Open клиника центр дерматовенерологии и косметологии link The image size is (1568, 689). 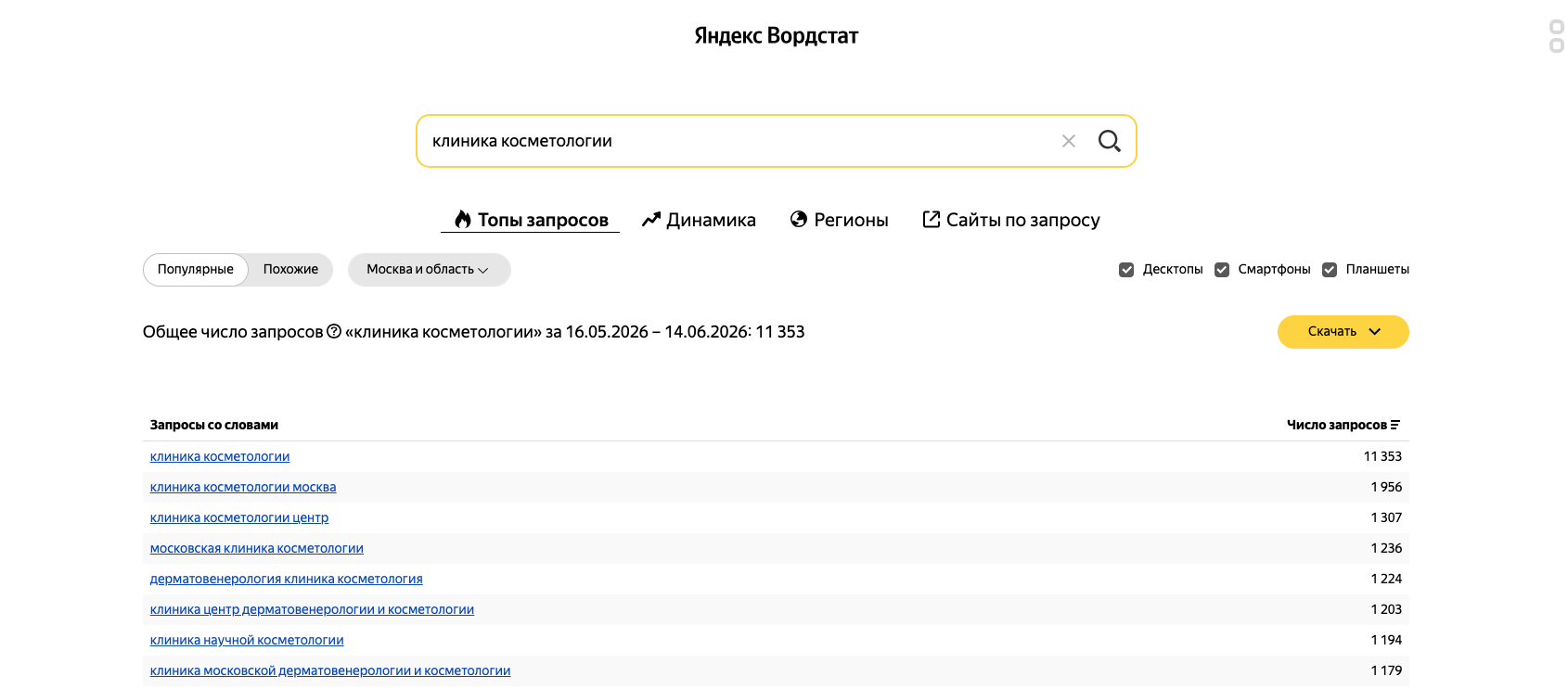pos(312,609)
